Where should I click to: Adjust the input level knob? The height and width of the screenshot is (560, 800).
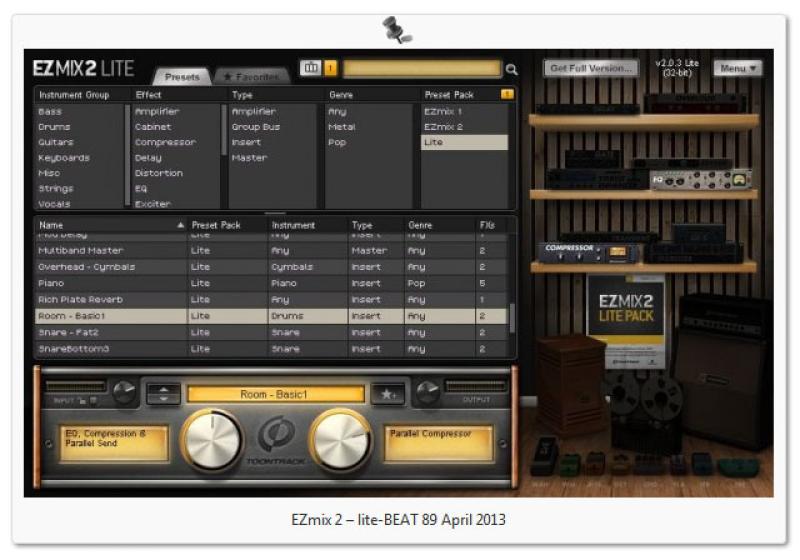pyautogui.click(x=124, y=392)
